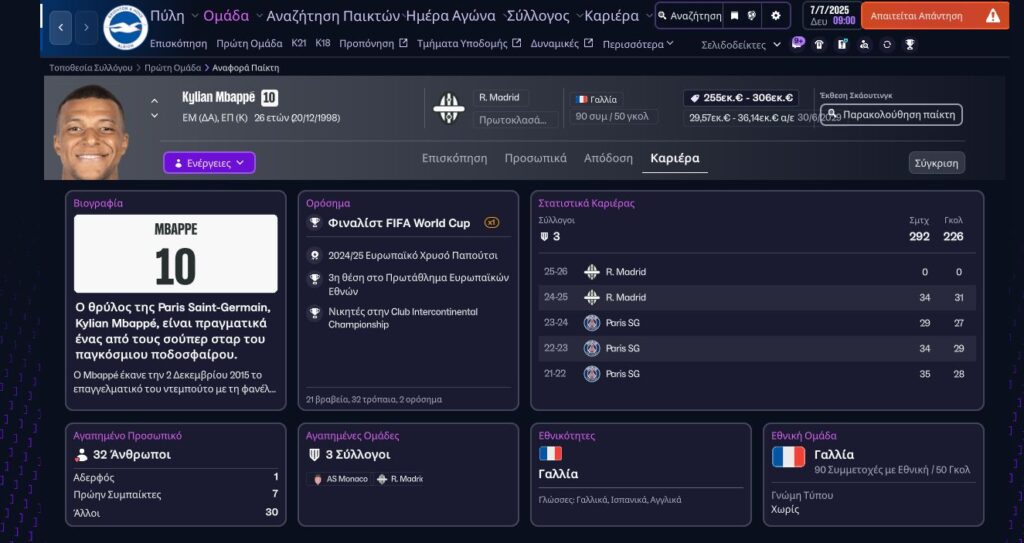Expand the Περισσότερα submenu

click(x=642, y=44)
